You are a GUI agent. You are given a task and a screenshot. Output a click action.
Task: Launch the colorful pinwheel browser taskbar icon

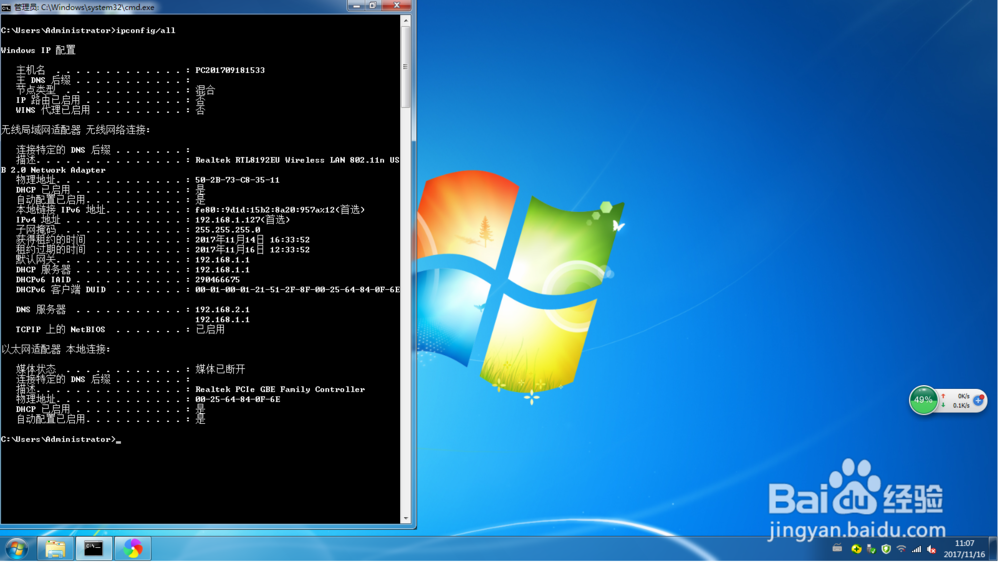click(x=133, y=549)
